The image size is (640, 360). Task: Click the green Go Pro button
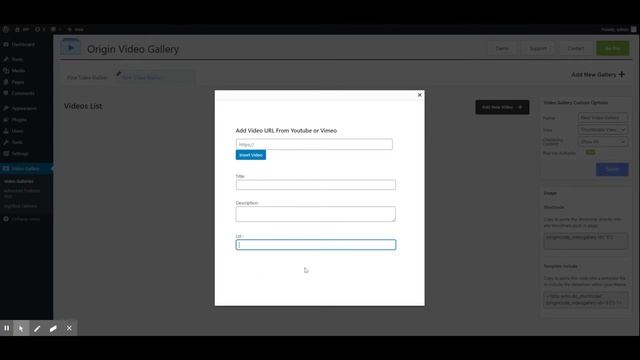click(612, 48)
